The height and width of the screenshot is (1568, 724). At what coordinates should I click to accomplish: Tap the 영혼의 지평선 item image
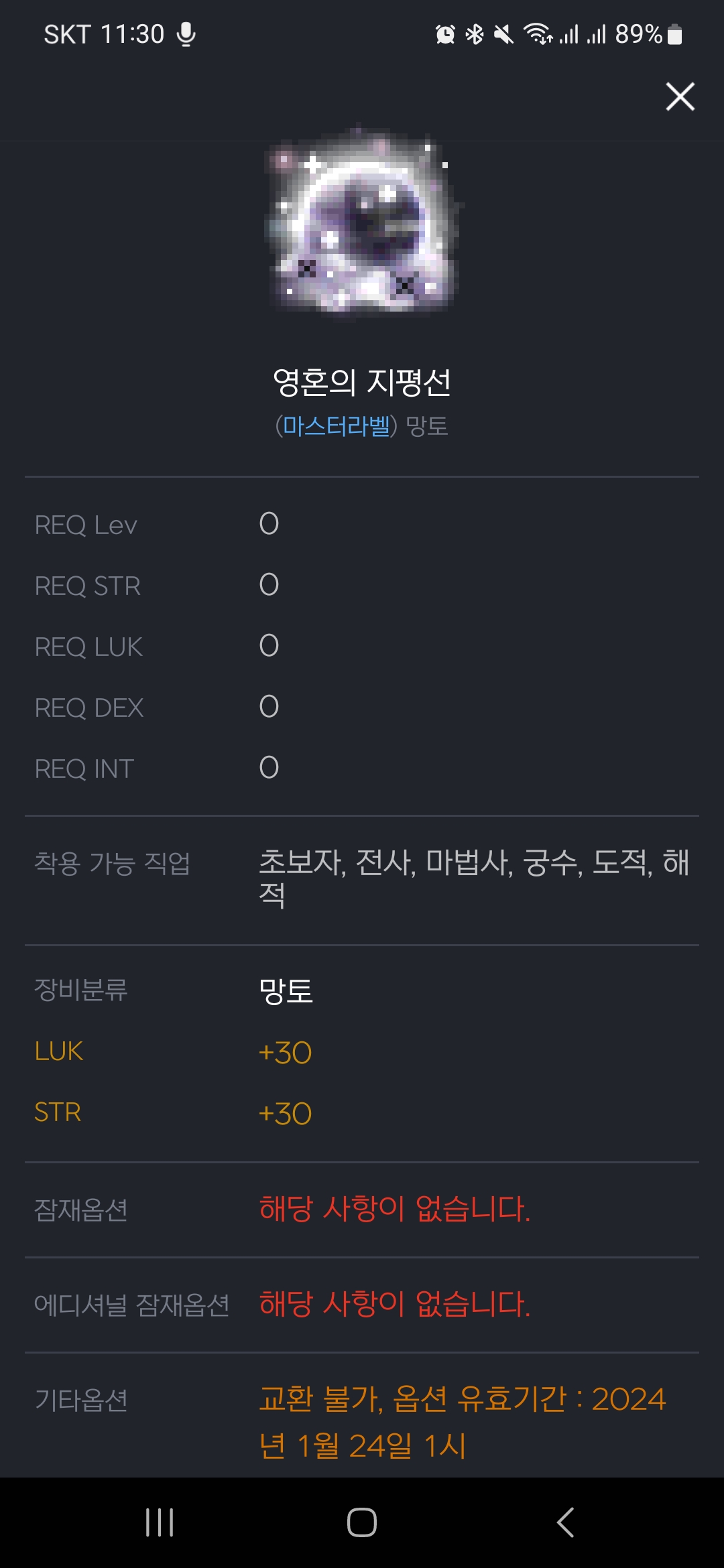pos(363,224)
